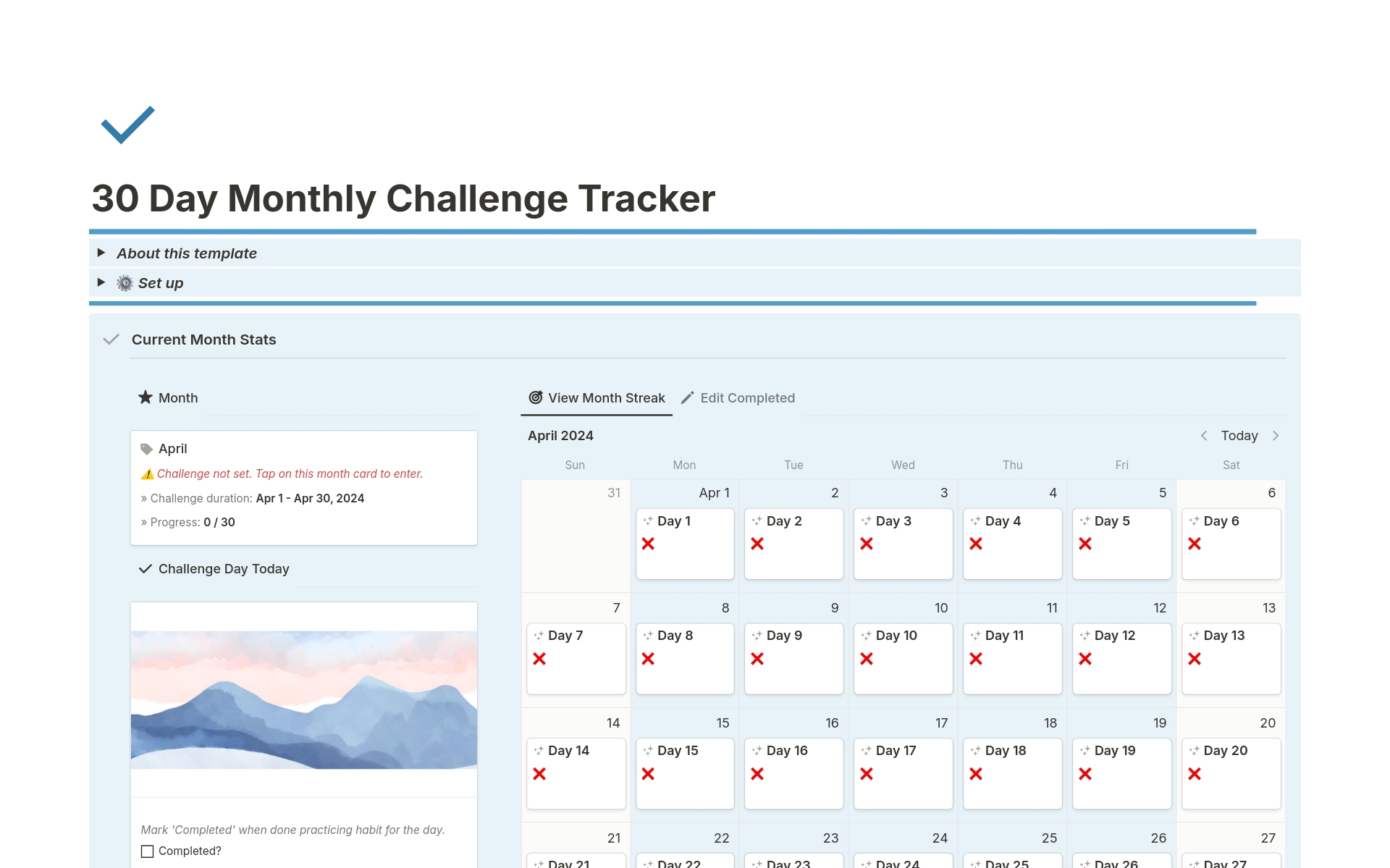1390x868 pixels.
Task: Click the Edit Completed tab
Action: pyautogui.click(x=740, y=397)
